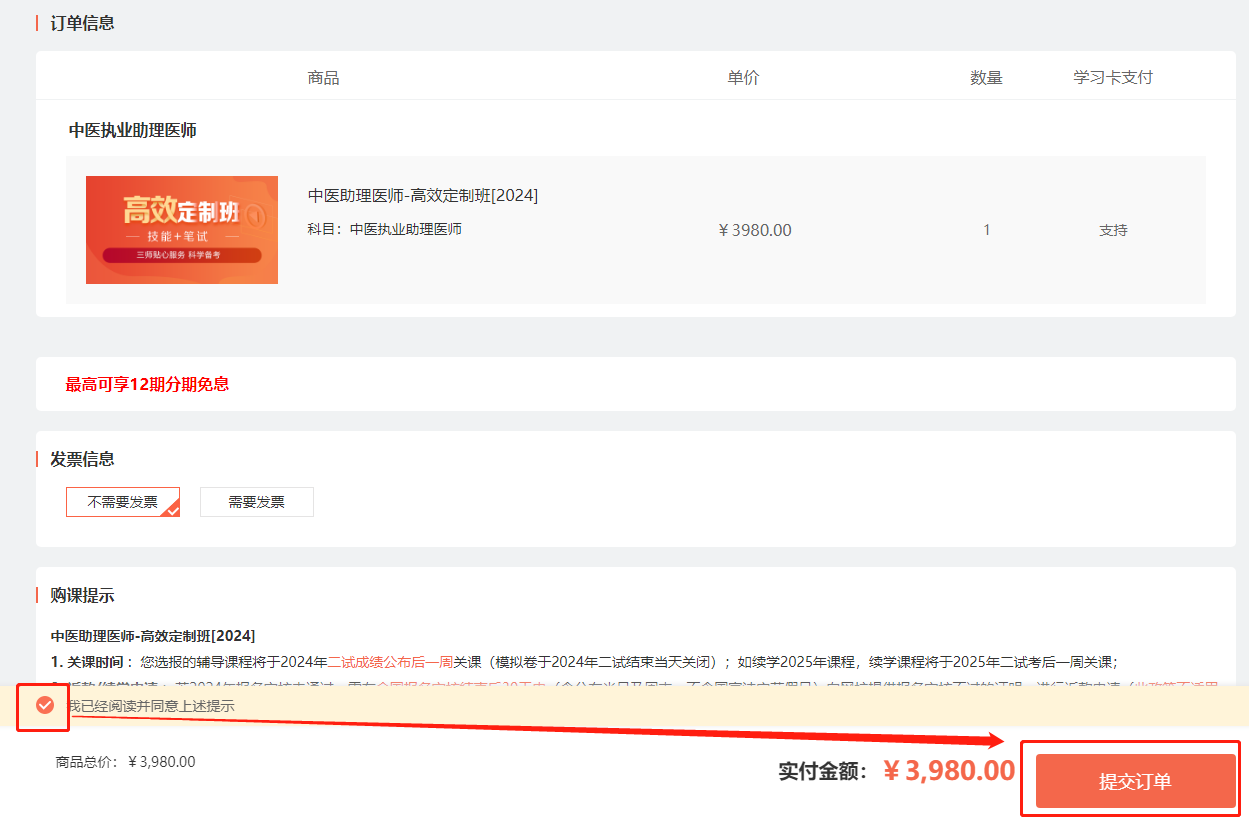Click the 支持 label under 学习卡支付 column
This screenshot has width=1249, height=826.
[x=1113, y=229]
